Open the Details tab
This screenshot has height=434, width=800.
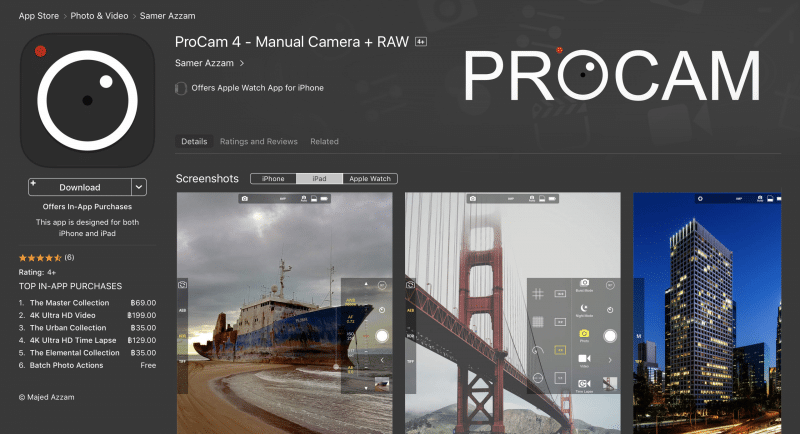pyautogui.click(x=194, y=141)
